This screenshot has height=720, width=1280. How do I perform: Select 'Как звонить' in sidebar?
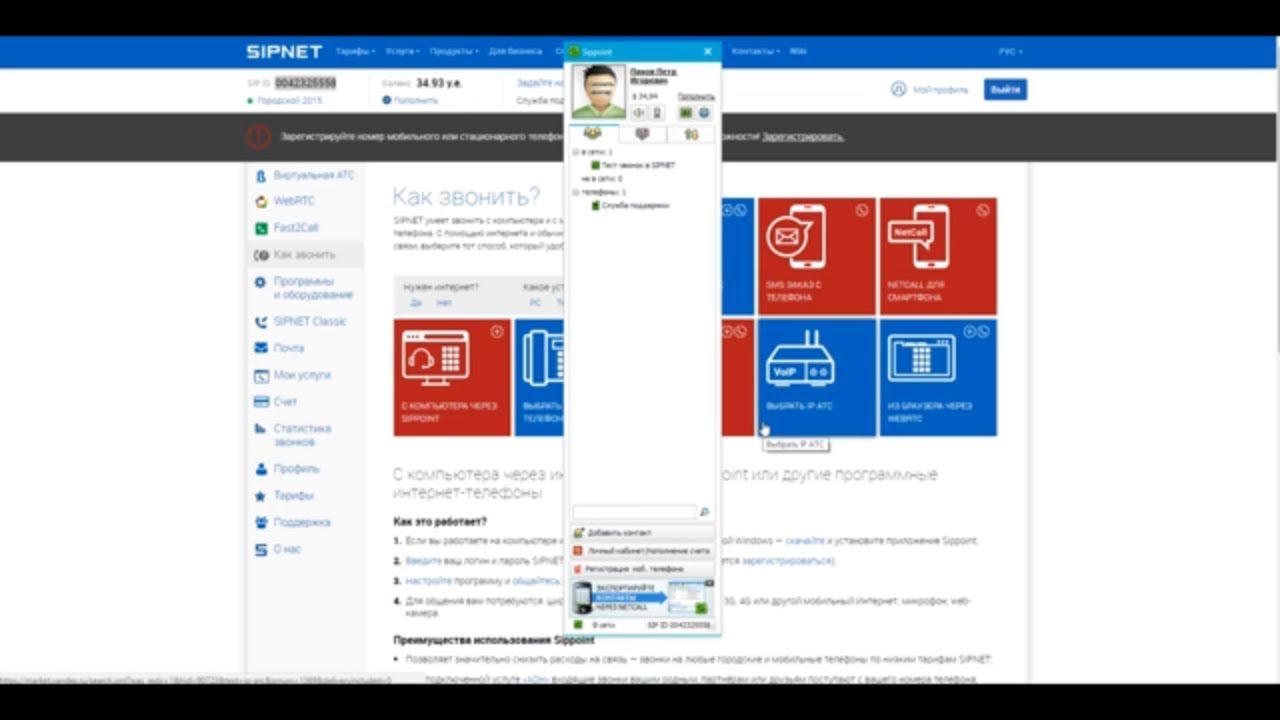pyautogui.click(x=306, y=255)
